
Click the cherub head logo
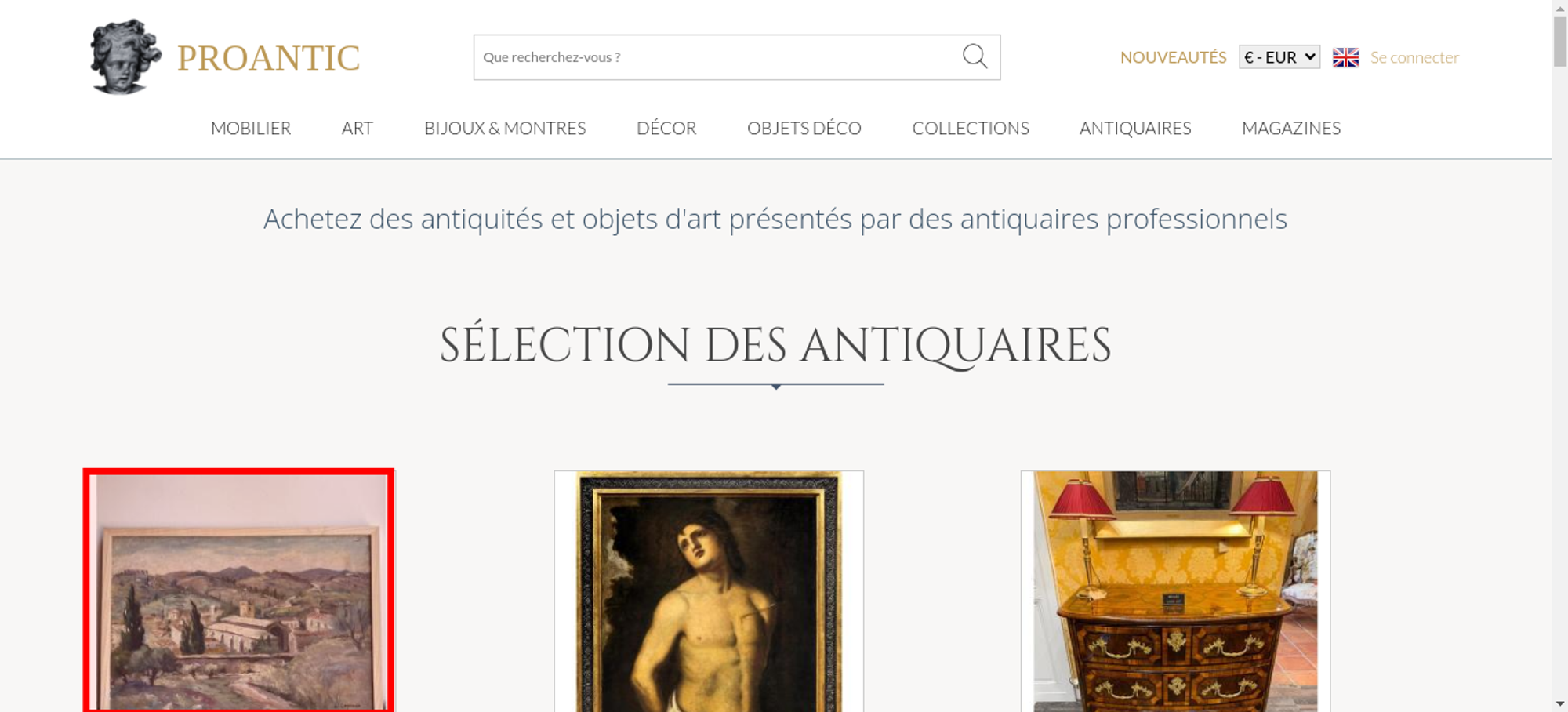pos(125,57)
